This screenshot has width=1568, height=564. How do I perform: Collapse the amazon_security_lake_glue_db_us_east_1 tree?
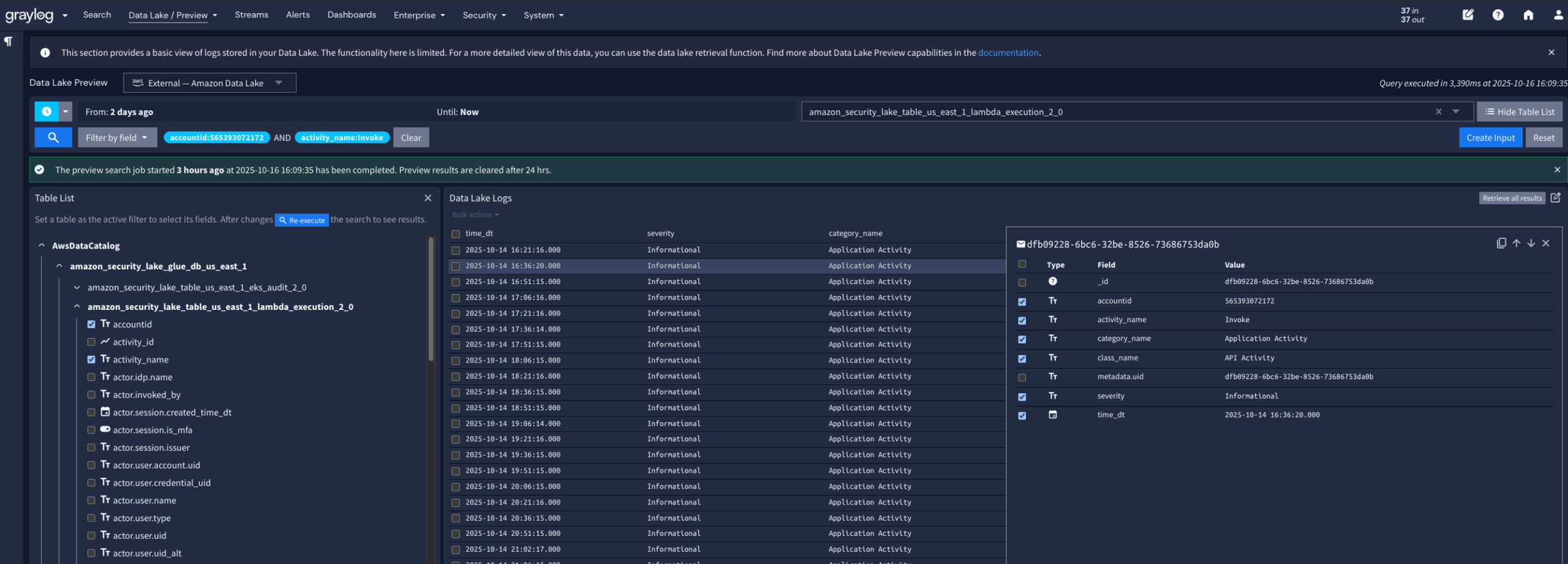59,266
